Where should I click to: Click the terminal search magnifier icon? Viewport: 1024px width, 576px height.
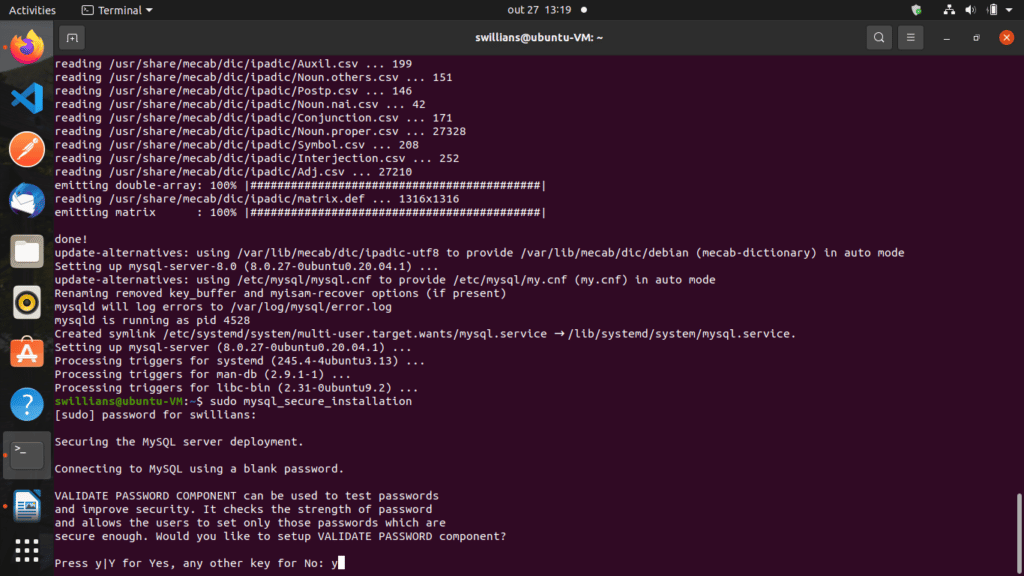click(878, 38)
